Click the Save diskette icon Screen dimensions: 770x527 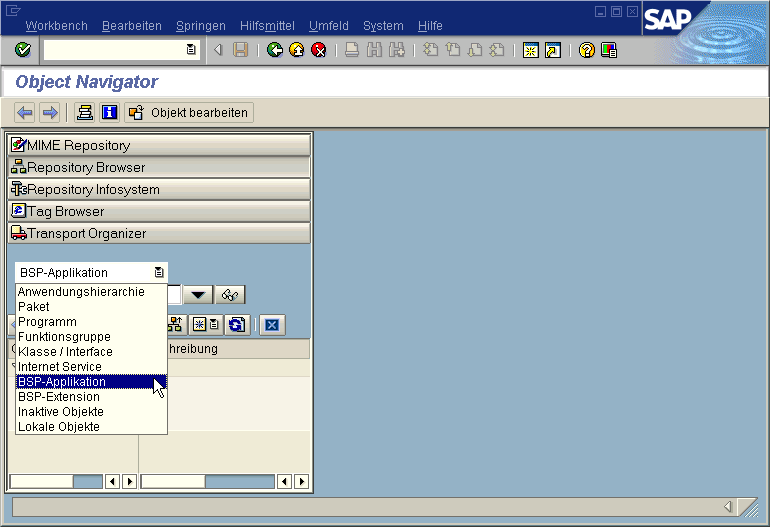tap(240, 50)
